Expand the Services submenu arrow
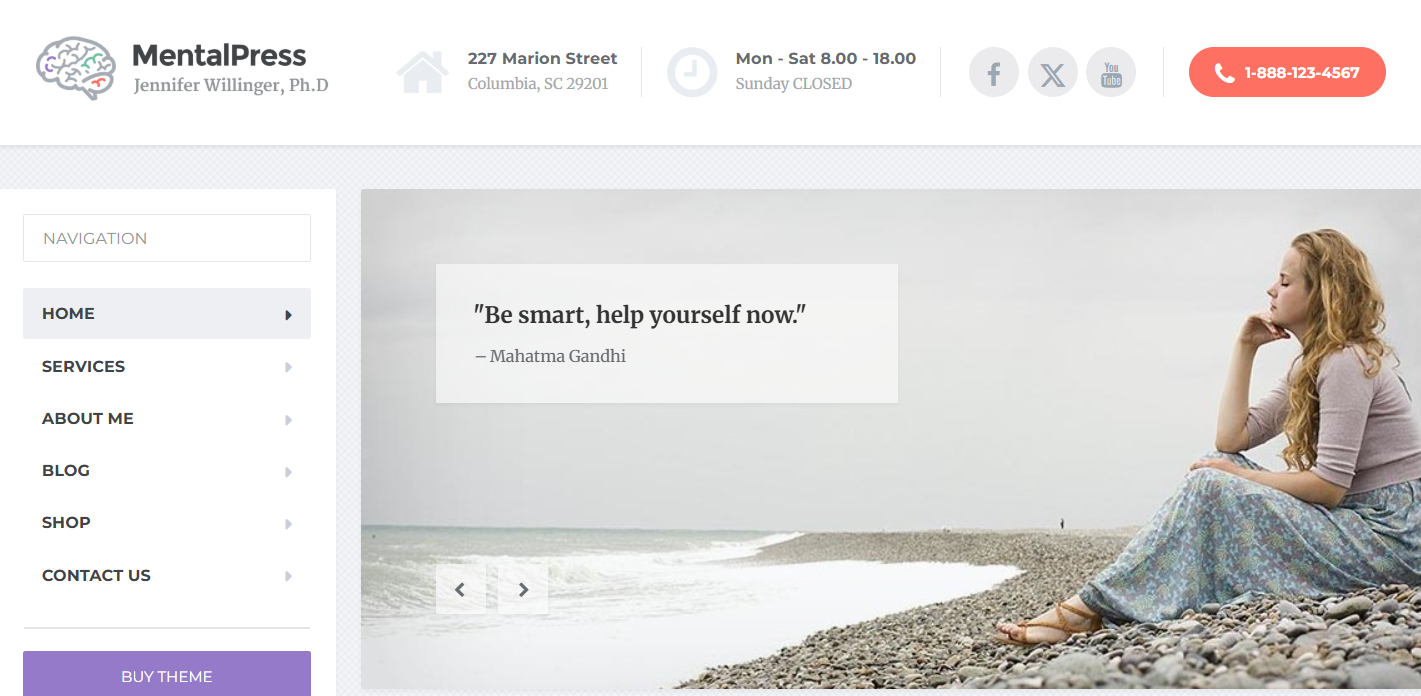Viewport: 1421px width, 696px height. (288, 367)
